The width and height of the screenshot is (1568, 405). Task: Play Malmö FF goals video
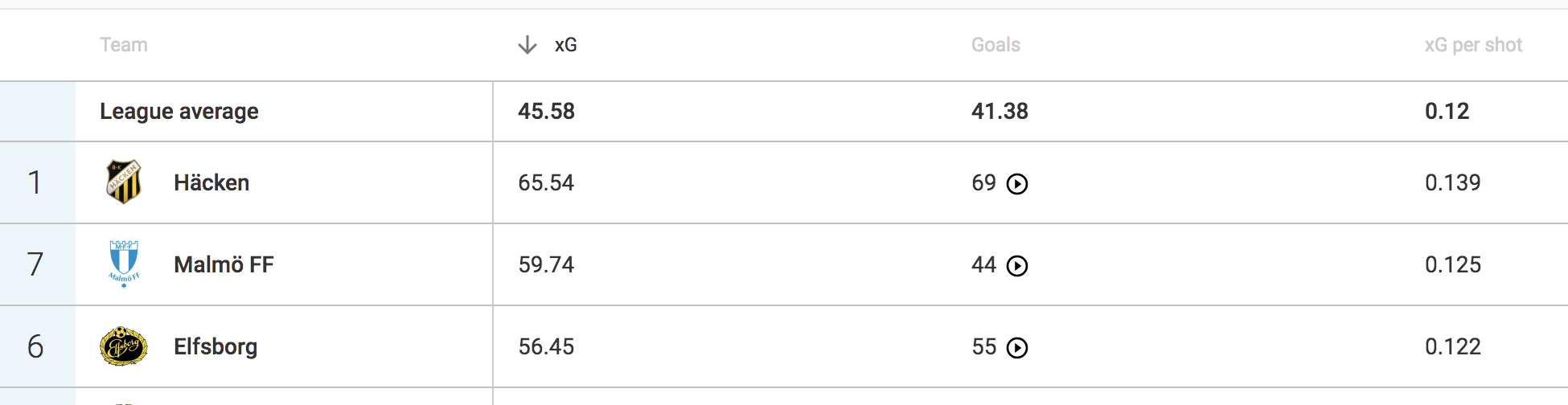(1017, 266)
